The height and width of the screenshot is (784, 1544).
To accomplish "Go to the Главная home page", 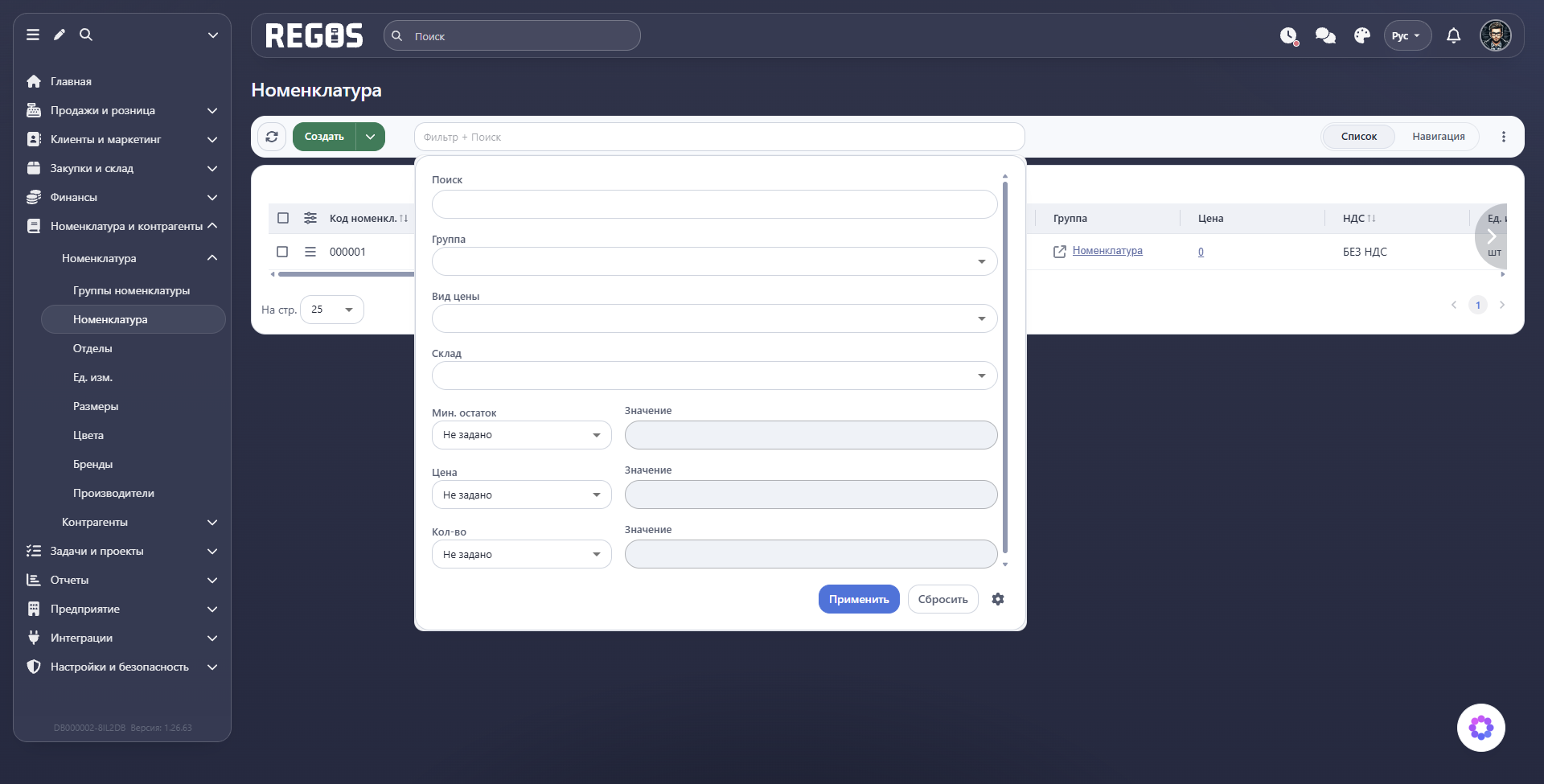I will point(71,81).
